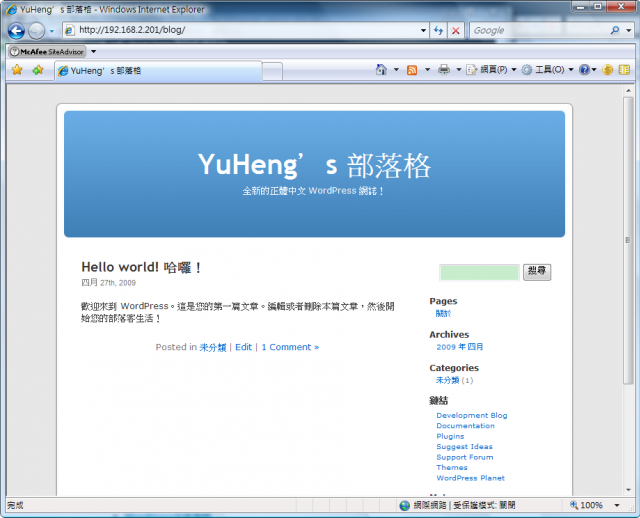
Task: Click the scrollbar up arrow
Action: pyautogui.click(x=628, y=91)
